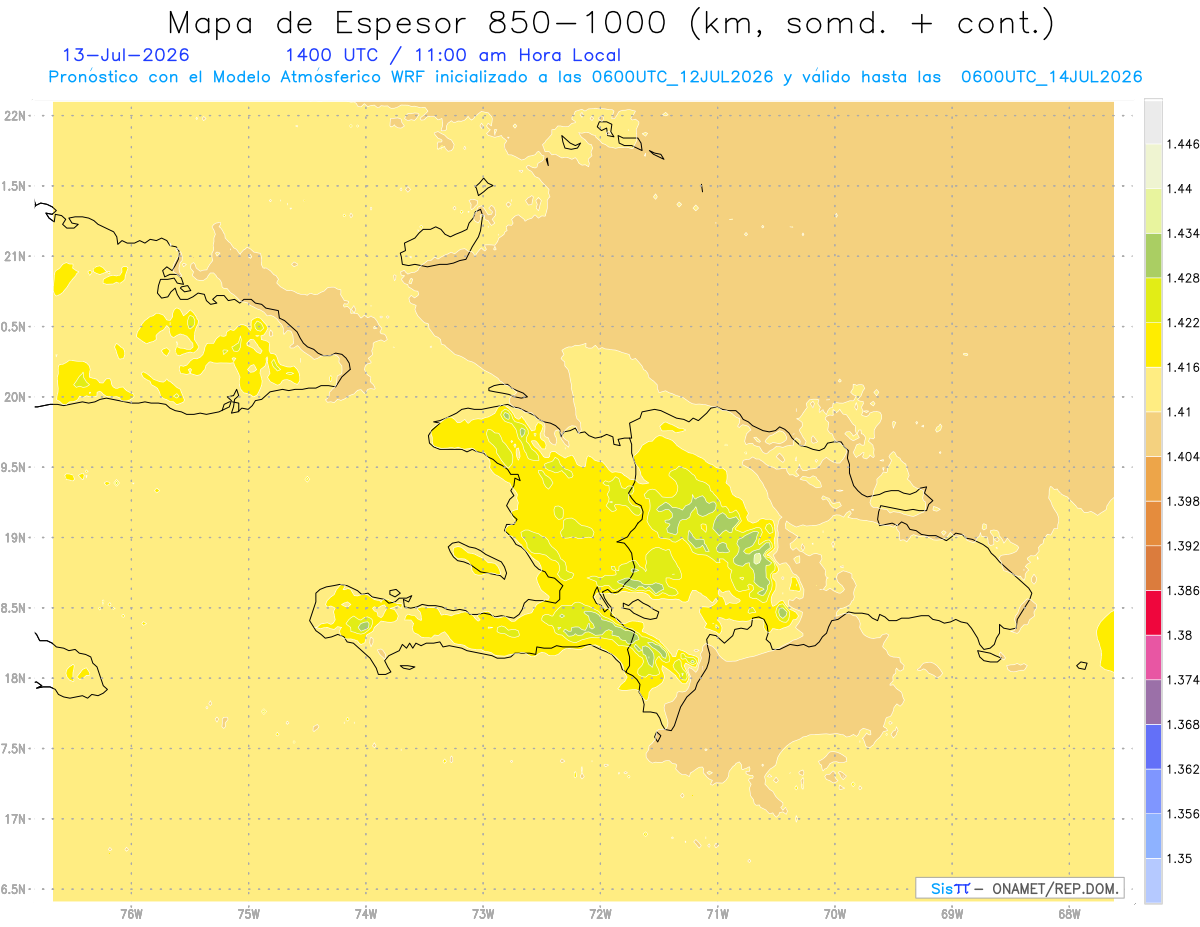Viewport: 1200px width, 927px height.
Task: Click the tan legend swatch below 1.41
Action: coord(1153,433)
